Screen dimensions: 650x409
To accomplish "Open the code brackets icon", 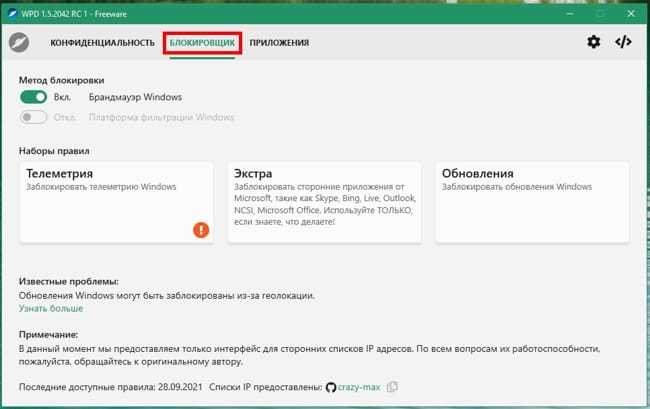I will [x=623, y=42].
